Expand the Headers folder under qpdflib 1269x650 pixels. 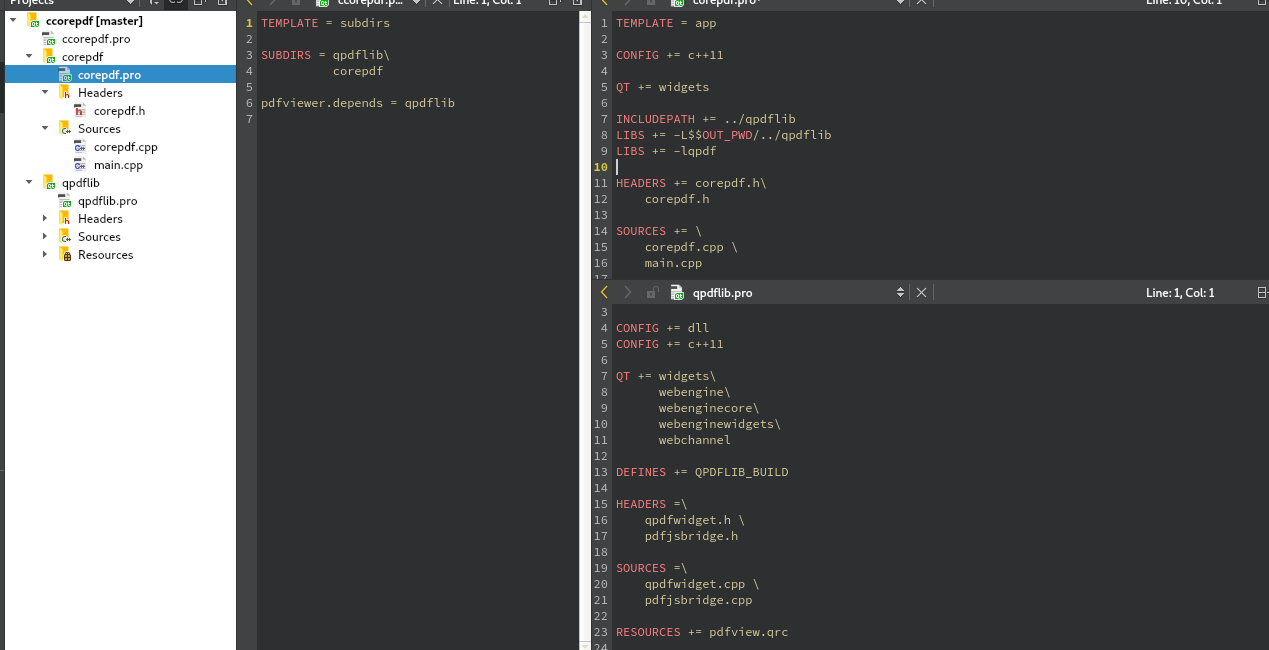pyautogui.click(x=45, y=219)
